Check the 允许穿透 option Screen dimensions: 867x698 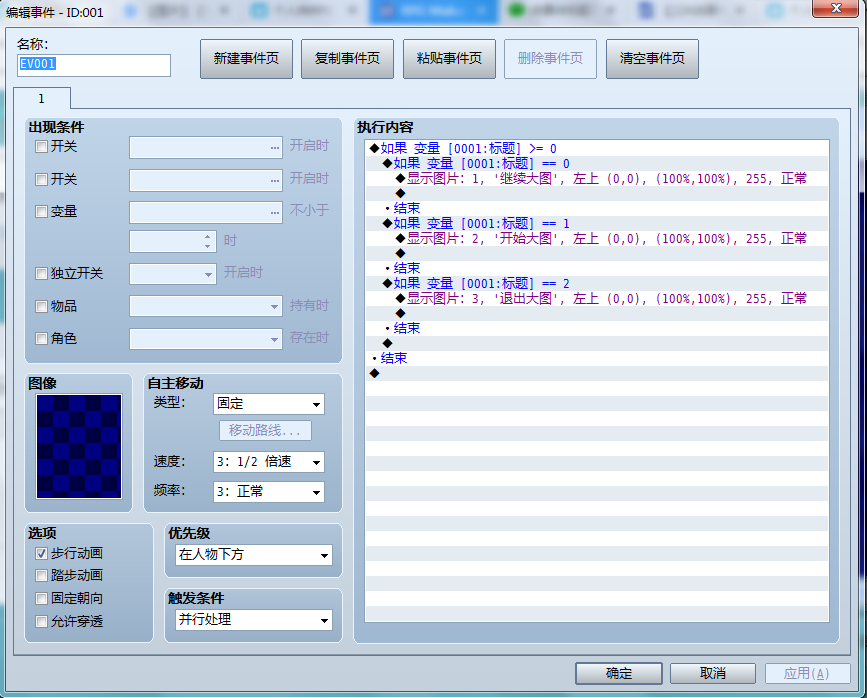pos(41,622)
